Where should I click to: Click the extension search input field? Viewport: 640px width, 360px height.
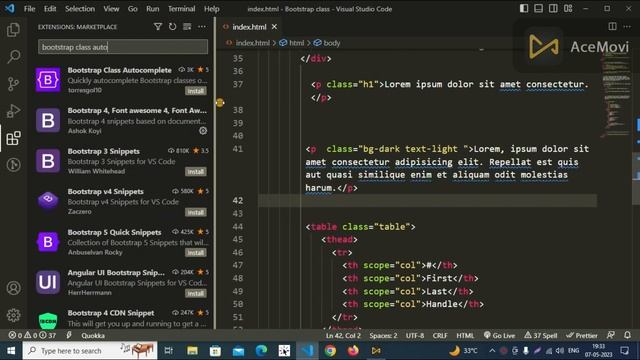[x=123, y=47]
